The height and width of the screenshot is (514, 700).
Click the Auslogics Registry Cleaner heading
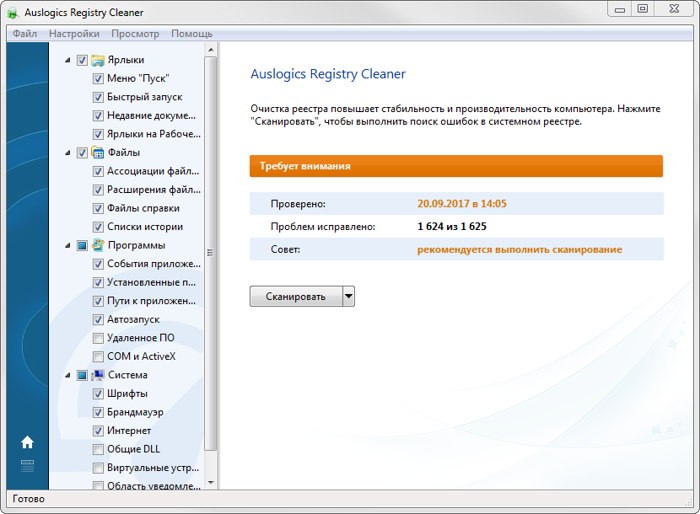coord(328,74)
